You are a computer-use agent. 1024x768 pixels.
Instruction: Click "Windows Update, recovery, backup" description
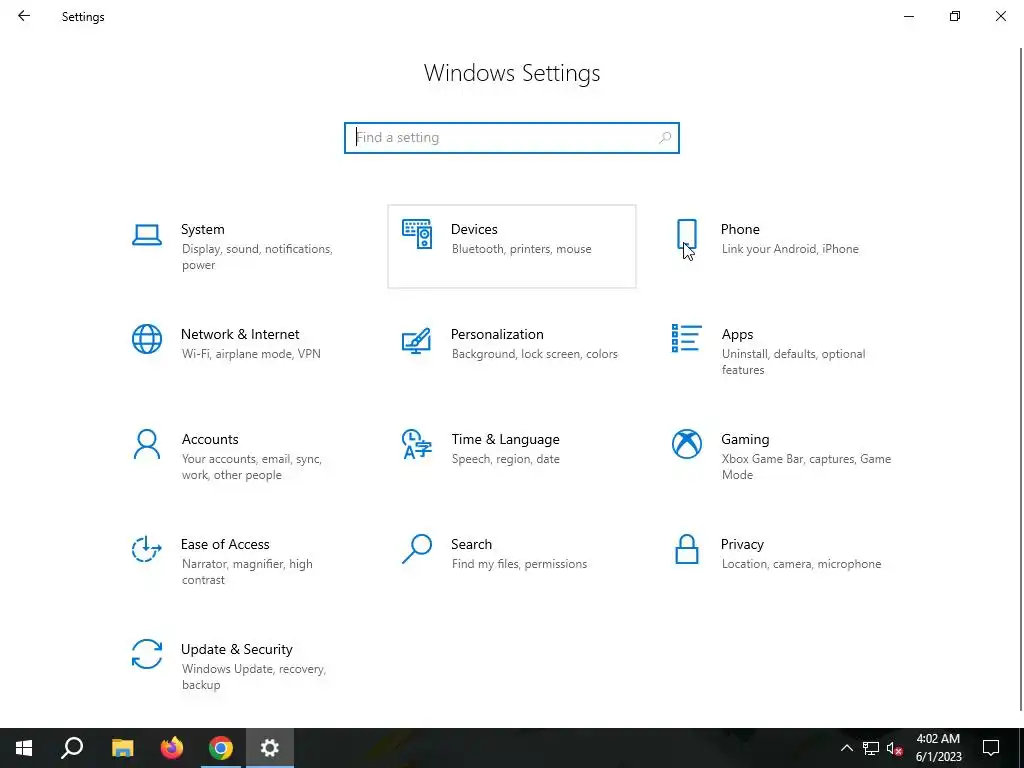253,677
